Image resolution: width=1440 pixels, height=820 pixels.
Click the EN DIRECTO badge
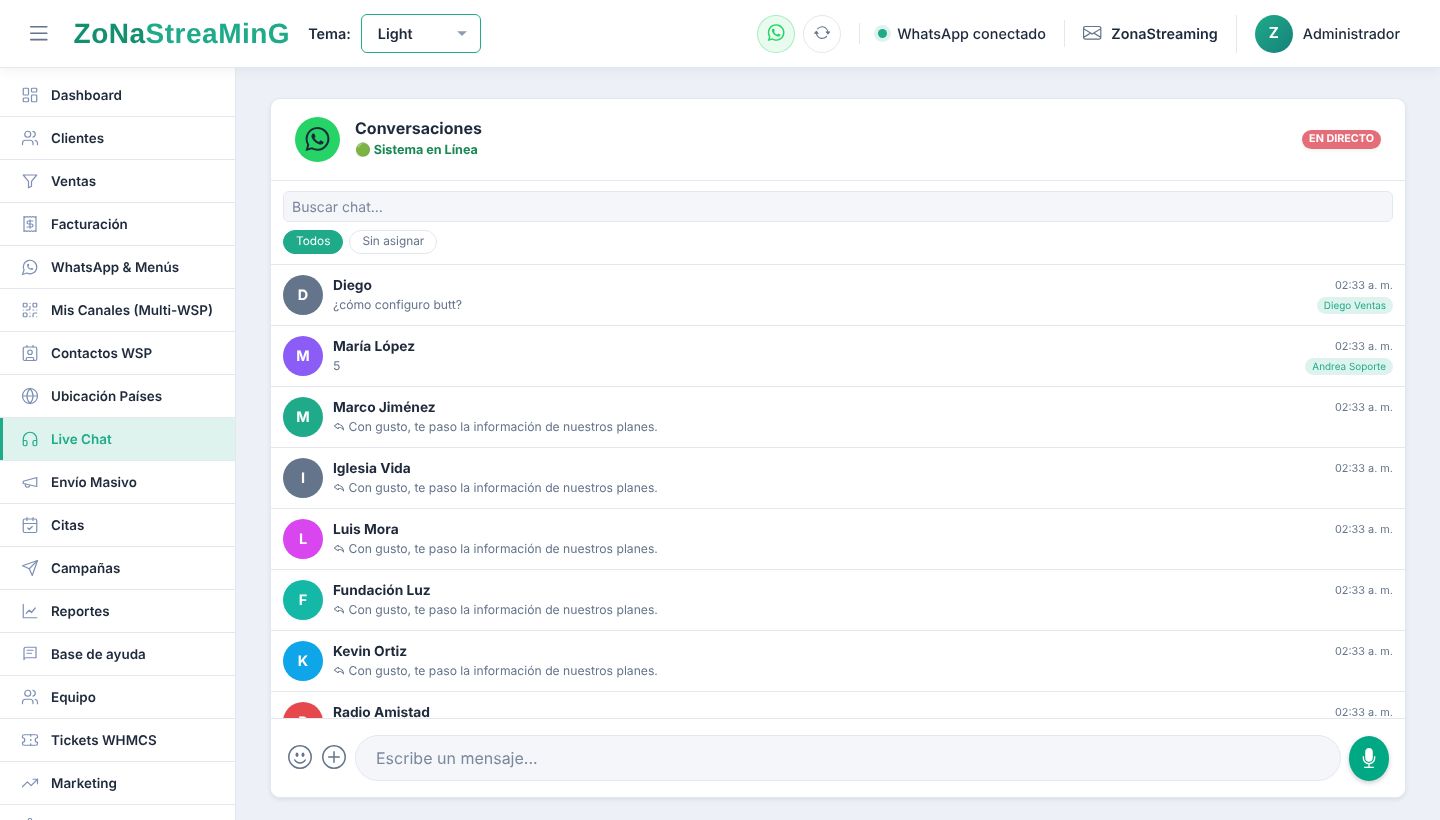point(1341,139)
